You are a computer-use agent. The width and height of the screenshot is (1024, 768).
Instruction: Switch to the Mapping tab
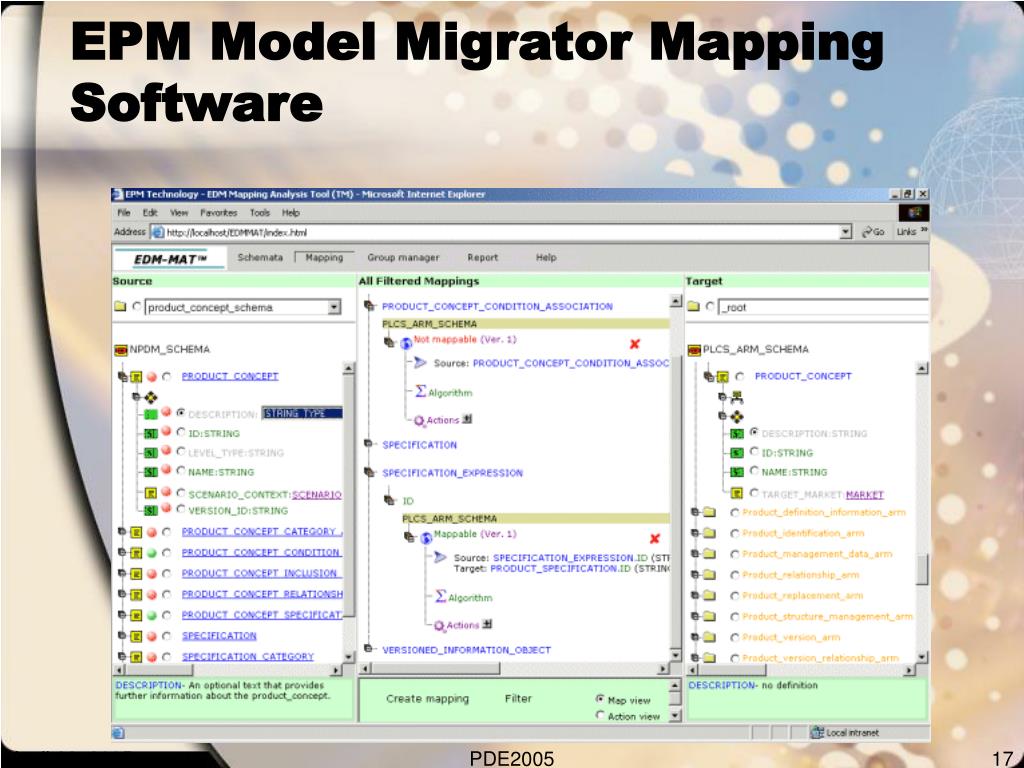[324, 257]
